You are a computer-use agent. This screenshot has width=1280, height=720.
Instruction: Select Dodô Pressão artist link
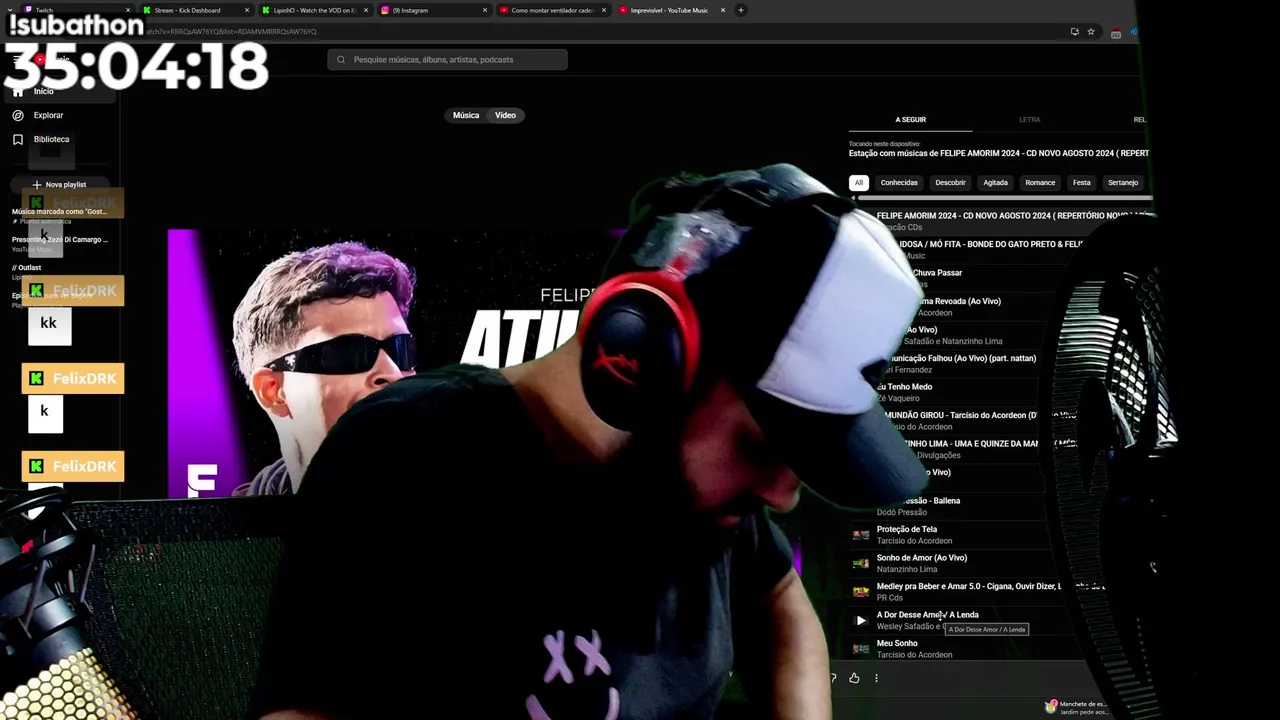click(x=901, y=512)
